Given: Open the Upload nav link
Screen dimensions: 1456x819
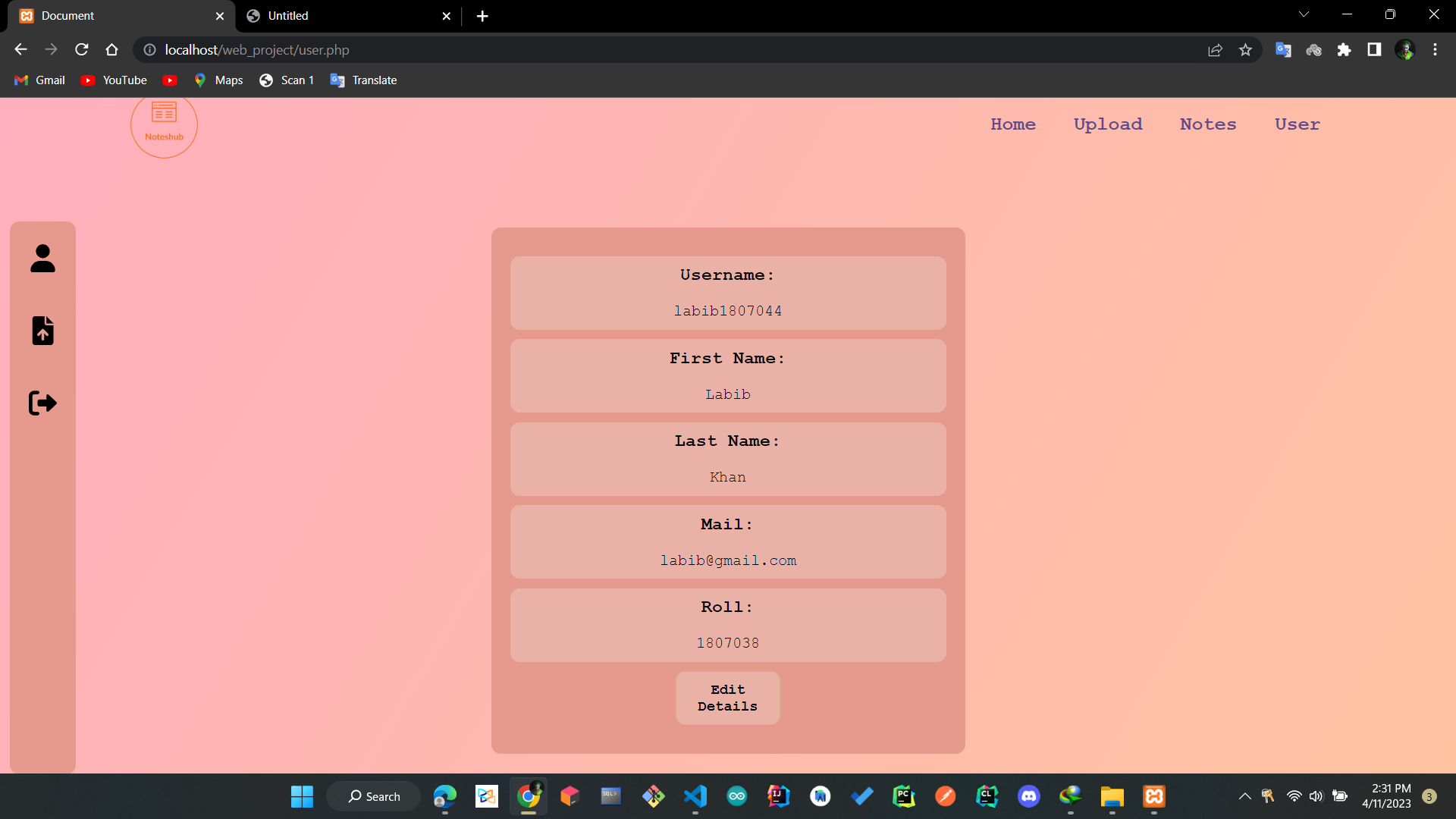Looking at the screenshot, I should pos(1108,124).
